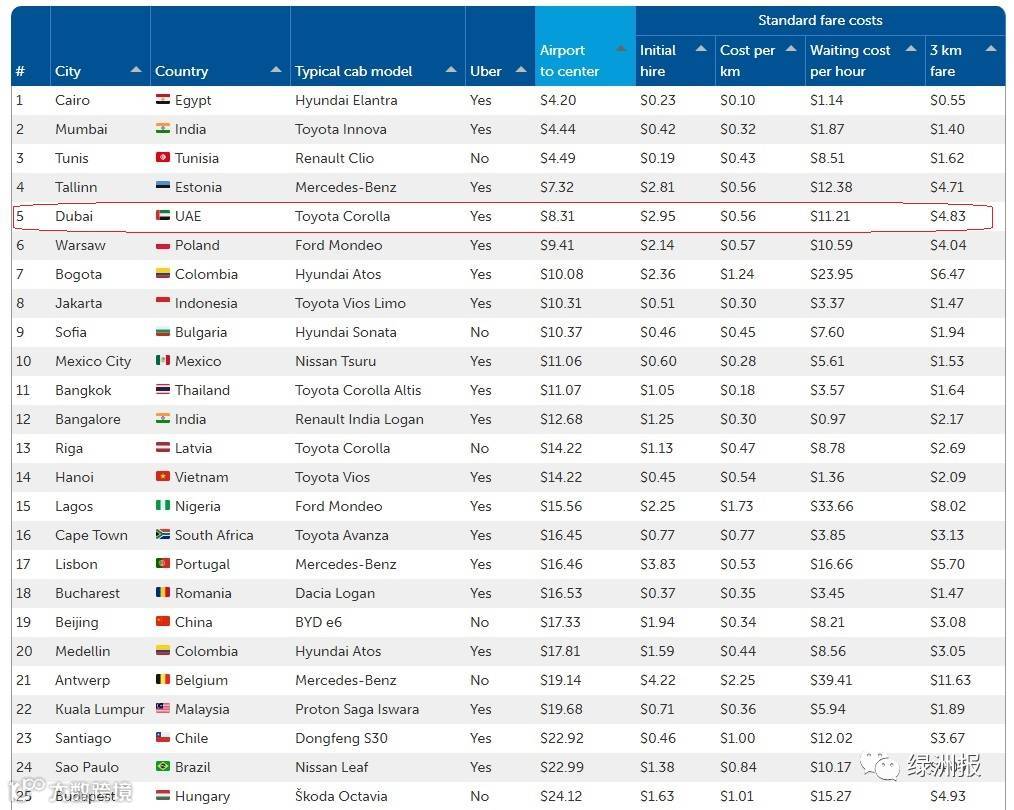This screenshot has width=1014, height=810.
Task: Click the Belgium flag icon
Action: 163,679
